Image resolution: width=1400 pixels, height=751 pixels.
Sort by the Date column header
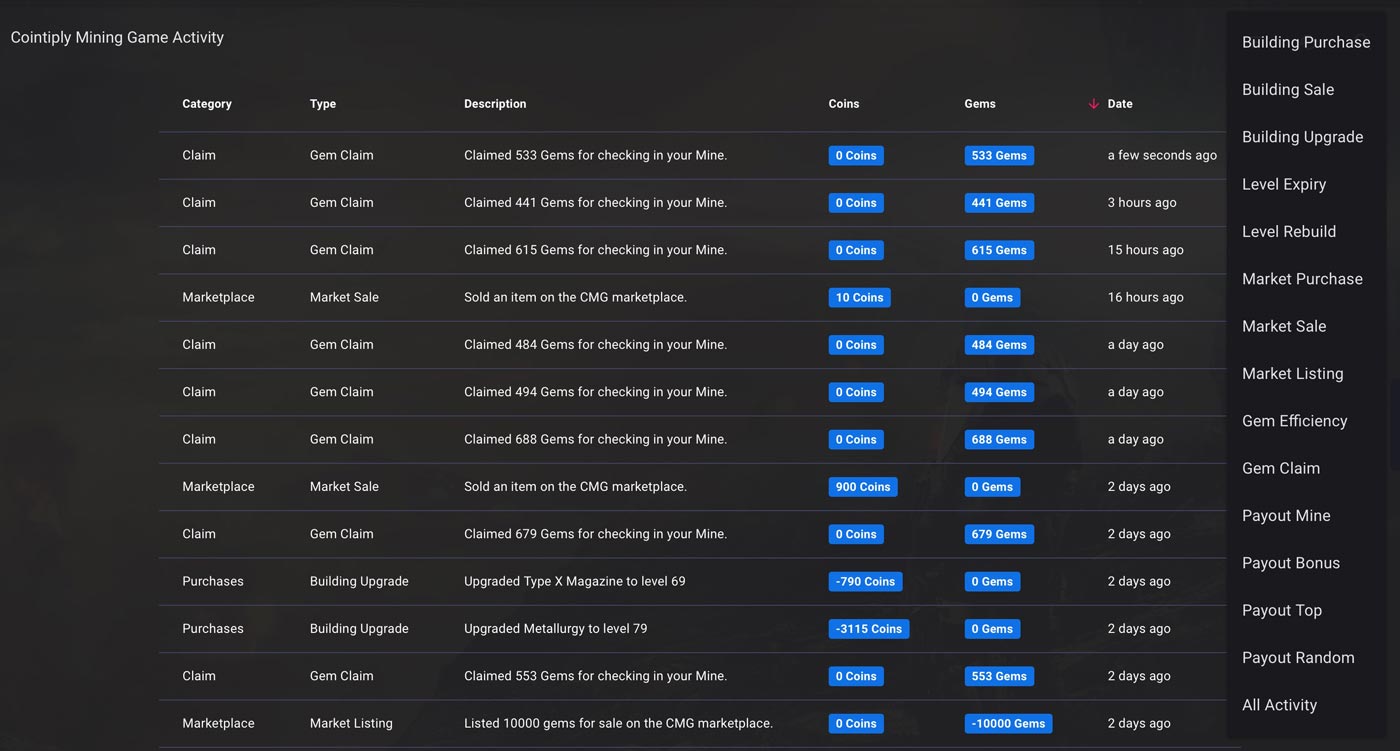point(1120,104)
